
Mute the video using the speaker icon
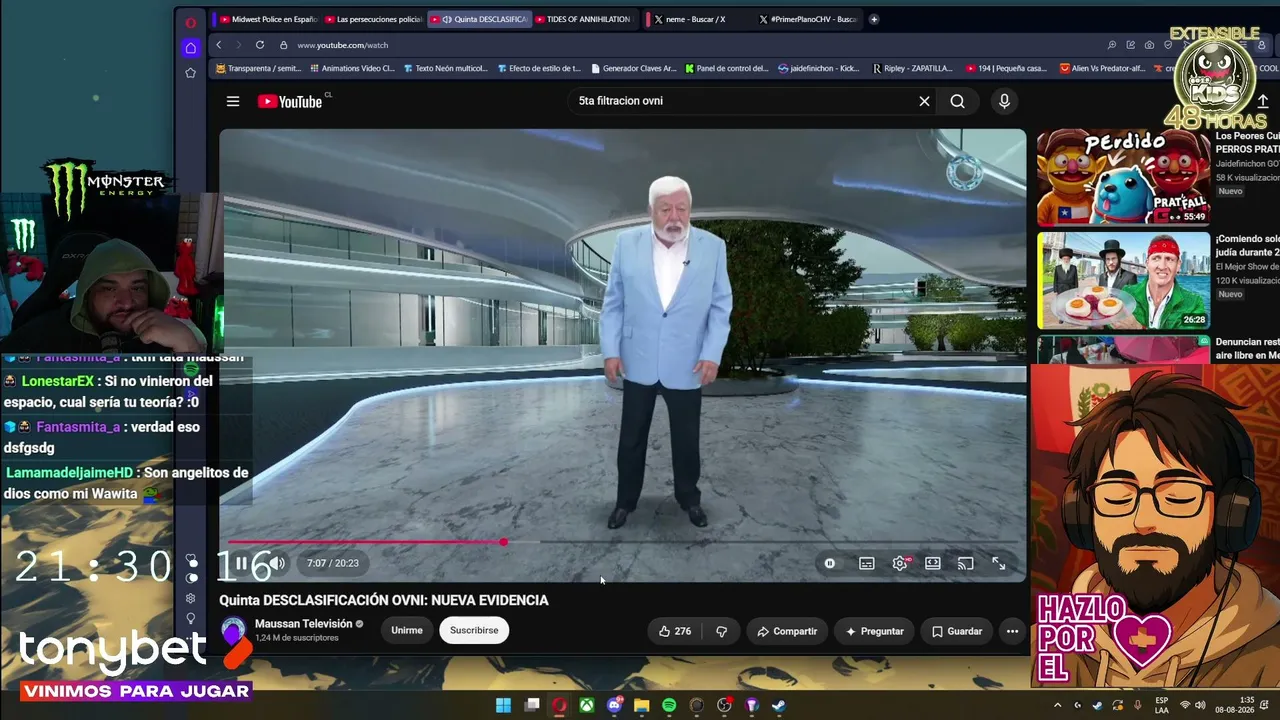pos(277,563)
